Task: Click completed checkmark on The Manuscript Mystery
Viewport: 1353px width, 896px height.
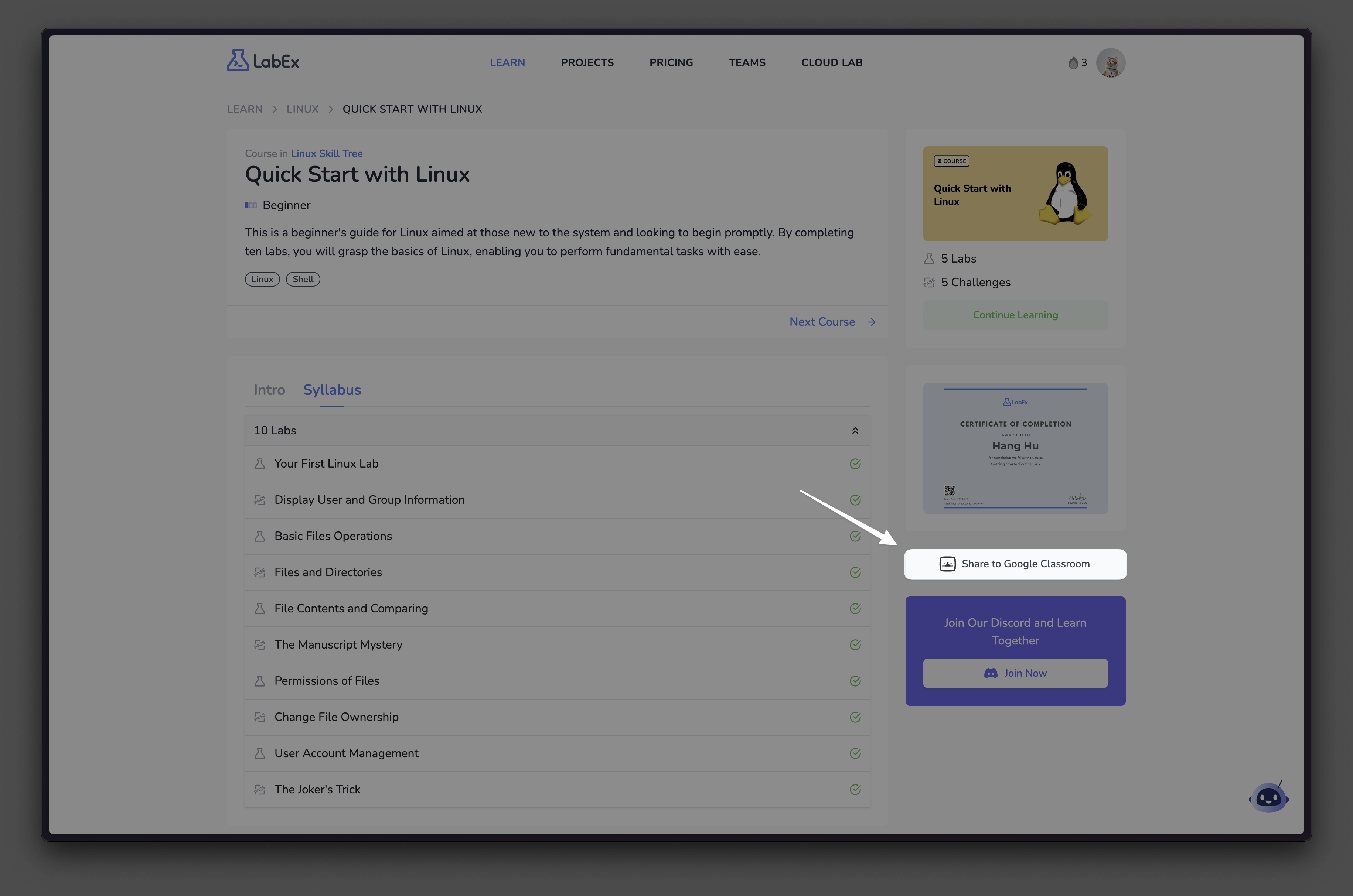Action: pos(855,644)
